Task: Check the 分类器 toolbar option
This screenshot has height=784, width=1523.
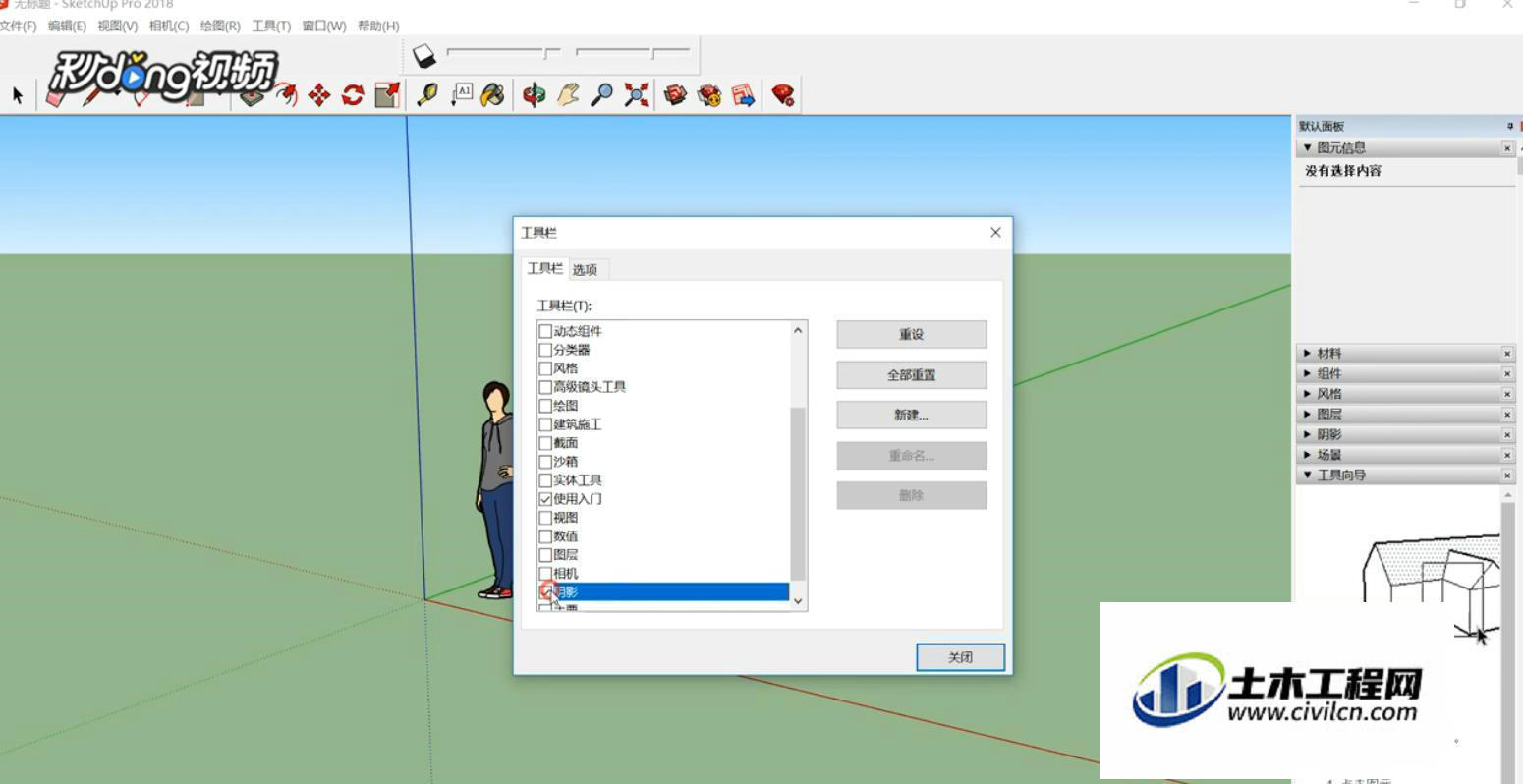Action: point(545,350)
